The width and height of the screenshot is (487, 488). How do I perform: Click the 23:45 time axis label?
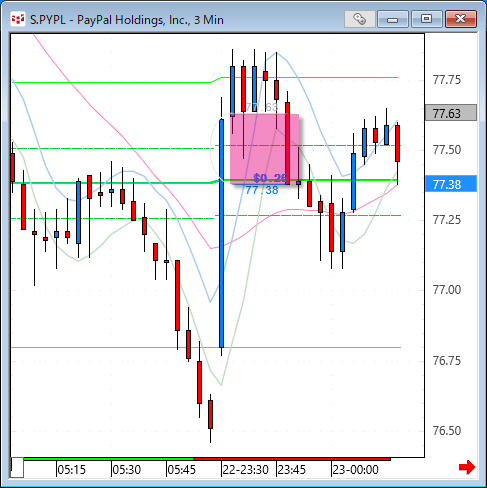click(291, 470)
